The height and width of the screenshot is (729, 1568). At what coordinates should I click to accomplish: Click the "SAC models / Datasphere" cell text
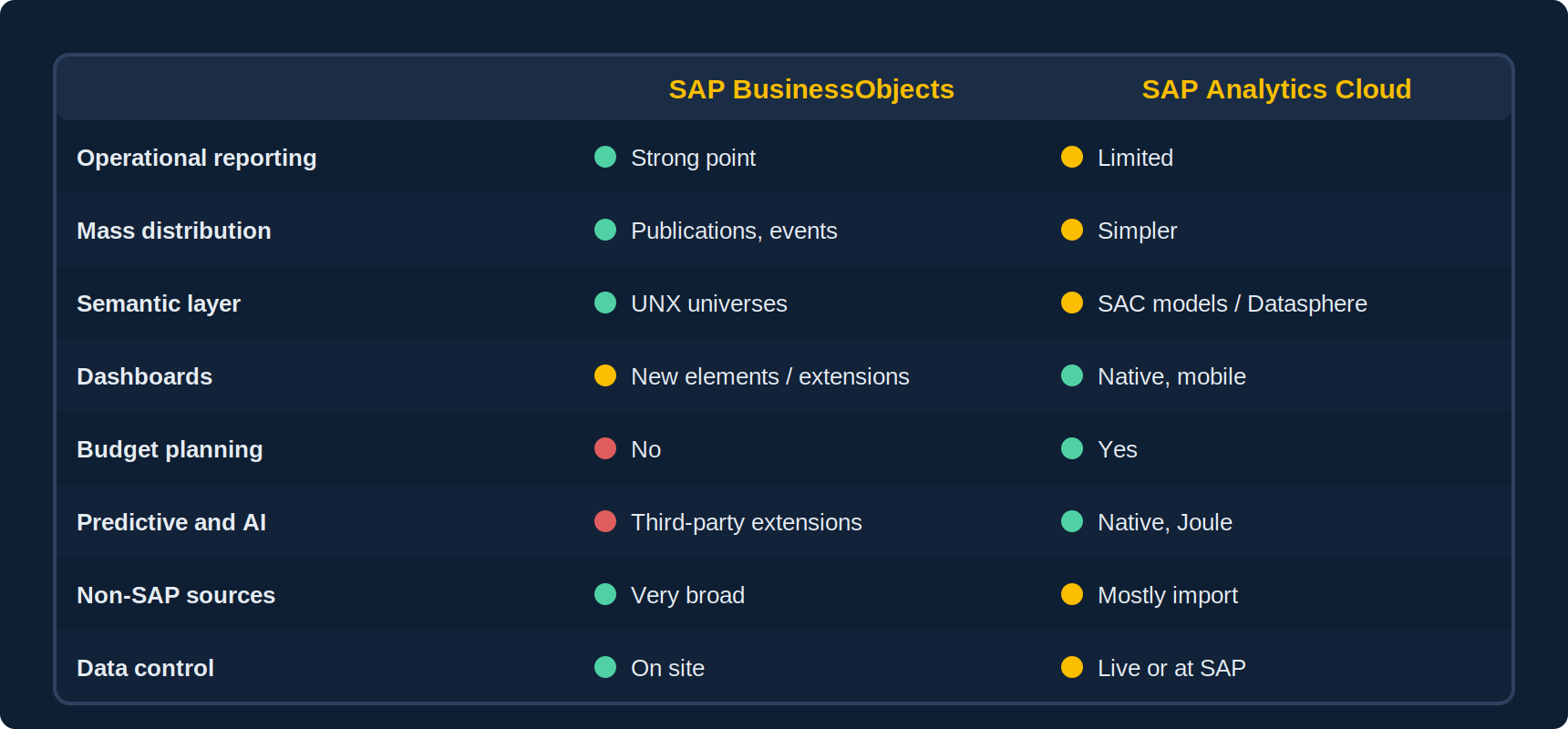click(x=1233, y=303)
